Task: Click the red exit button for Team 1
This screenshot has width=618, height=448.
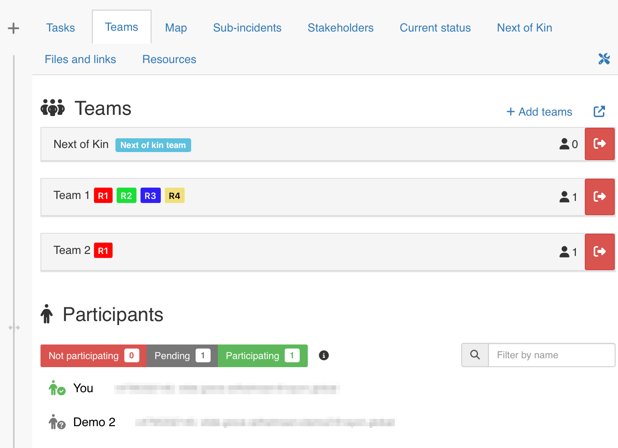Action: point(600,197)
